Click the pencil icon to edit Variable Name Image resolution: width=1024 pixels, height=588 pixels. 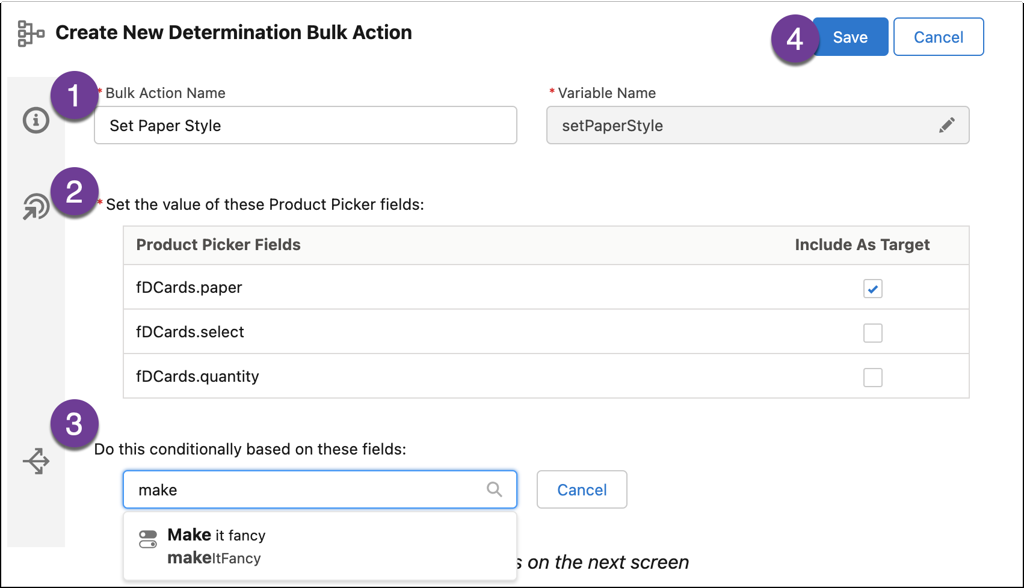click(x=947, y=125)
